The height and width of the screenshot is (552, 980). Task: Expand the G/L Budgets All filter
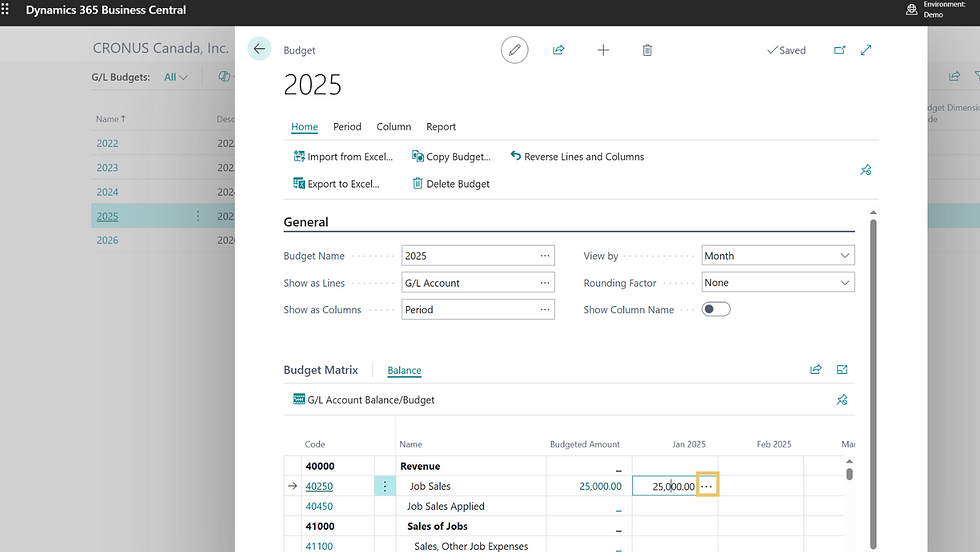pos(176,77)
